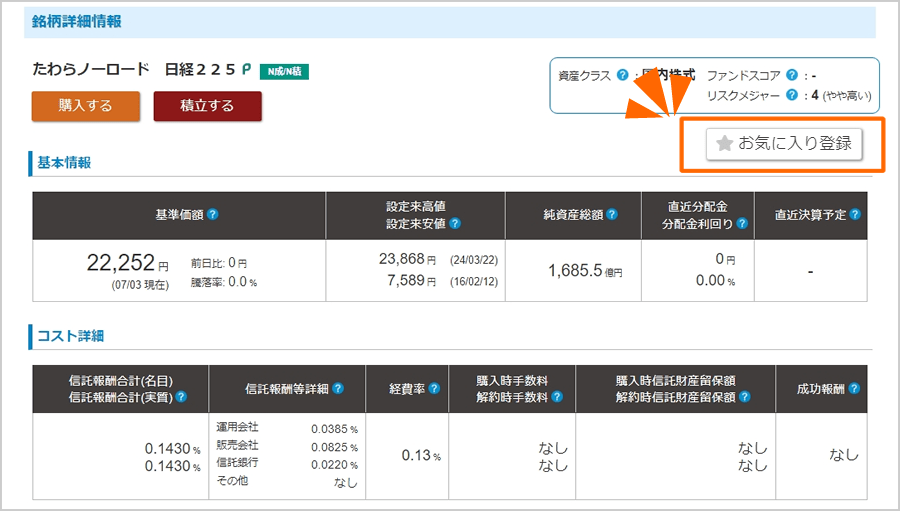The image size is (900, 511).
Task: Click the N成/N積 green badge
Action: (284, 72)
